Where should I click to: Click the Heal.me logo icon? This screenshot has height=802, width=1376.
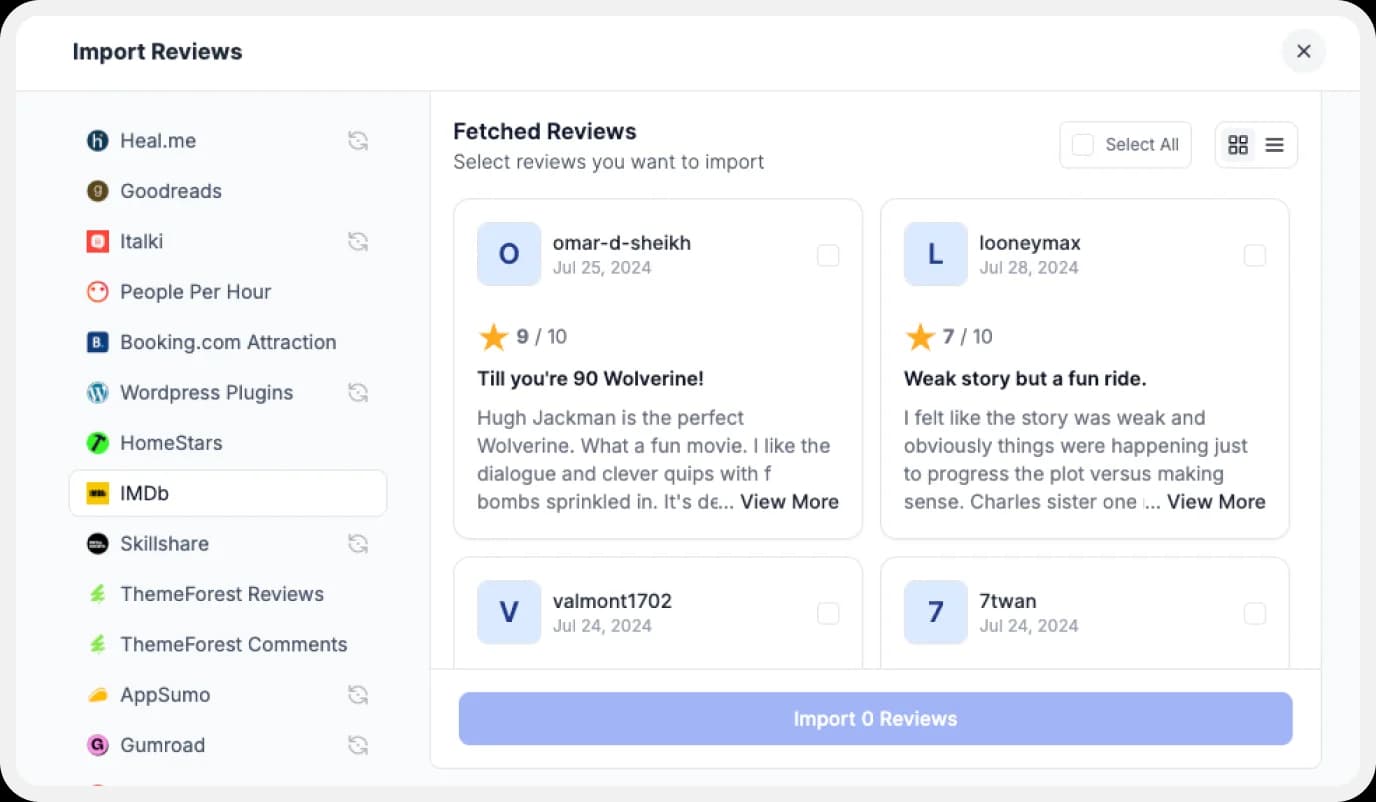click(x=97, y=140)
